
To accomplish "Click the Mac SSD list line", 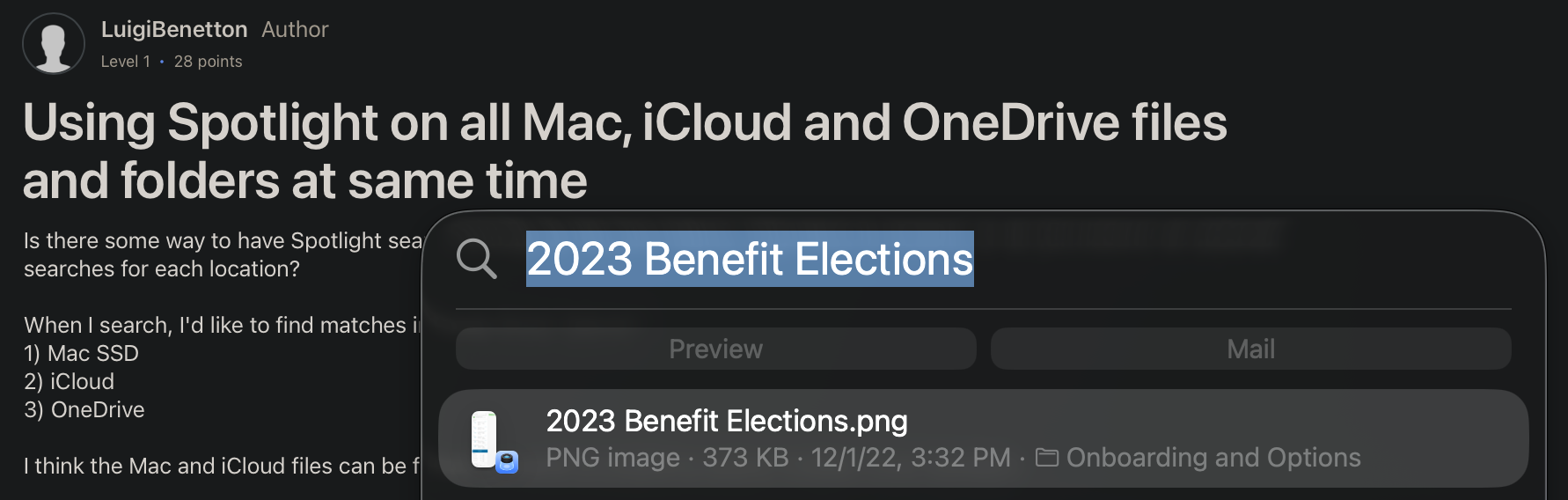I will 81,354.
